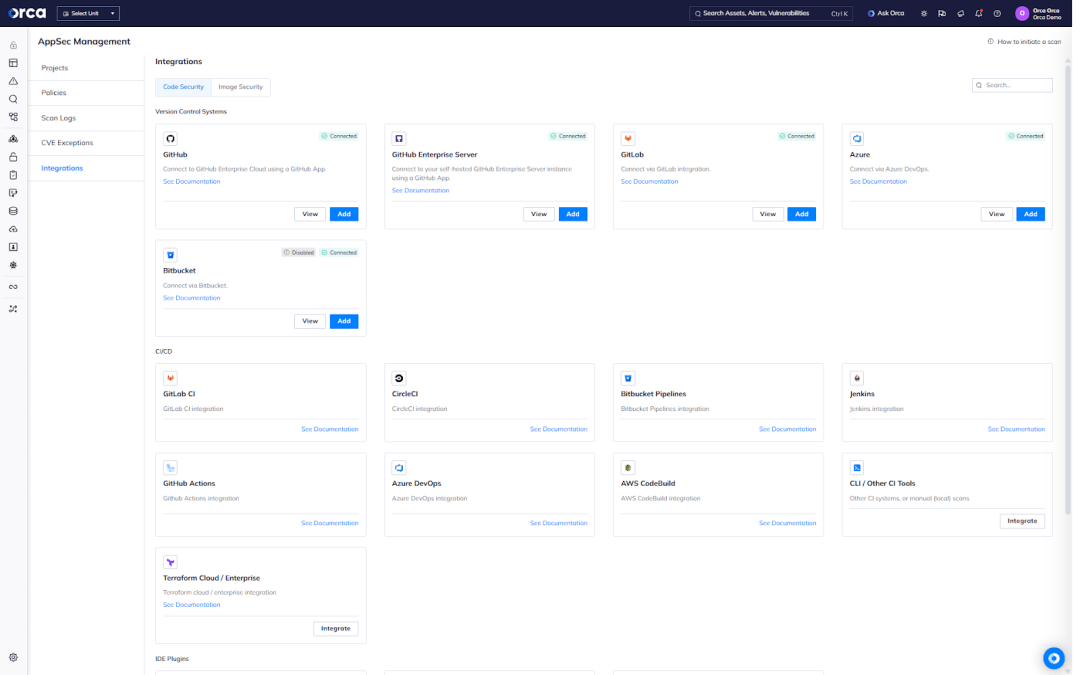Open the settings gear at bottom left
The image size is (1080, 675).
click(x=14, y=658)
